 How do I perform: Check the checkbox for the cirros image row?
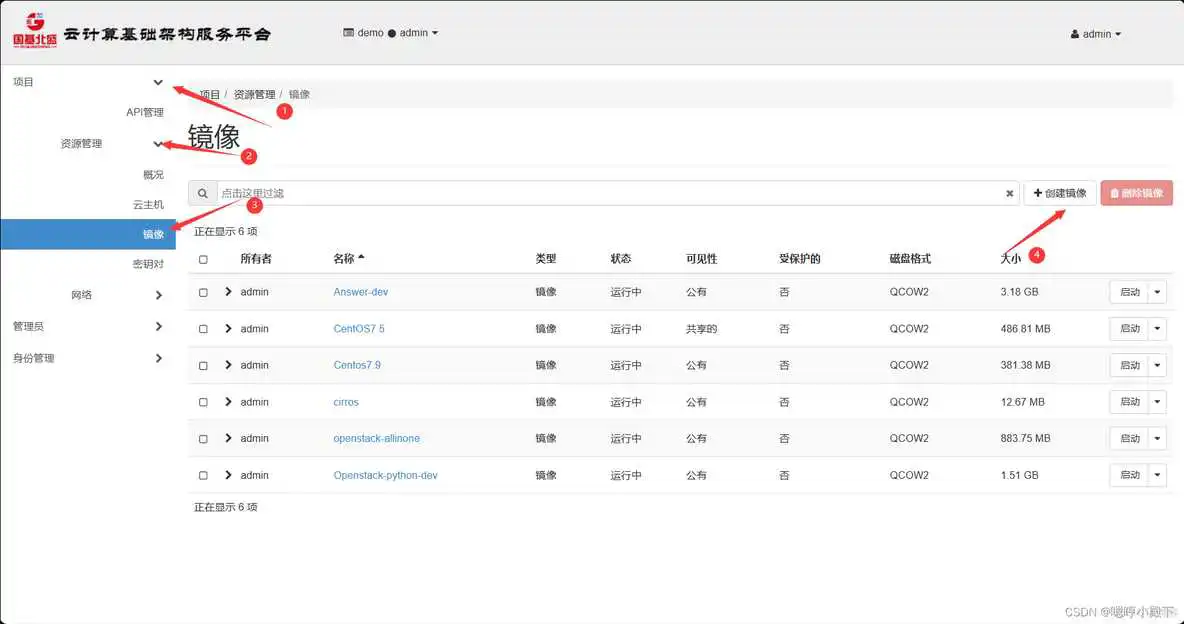coord(203,401)
